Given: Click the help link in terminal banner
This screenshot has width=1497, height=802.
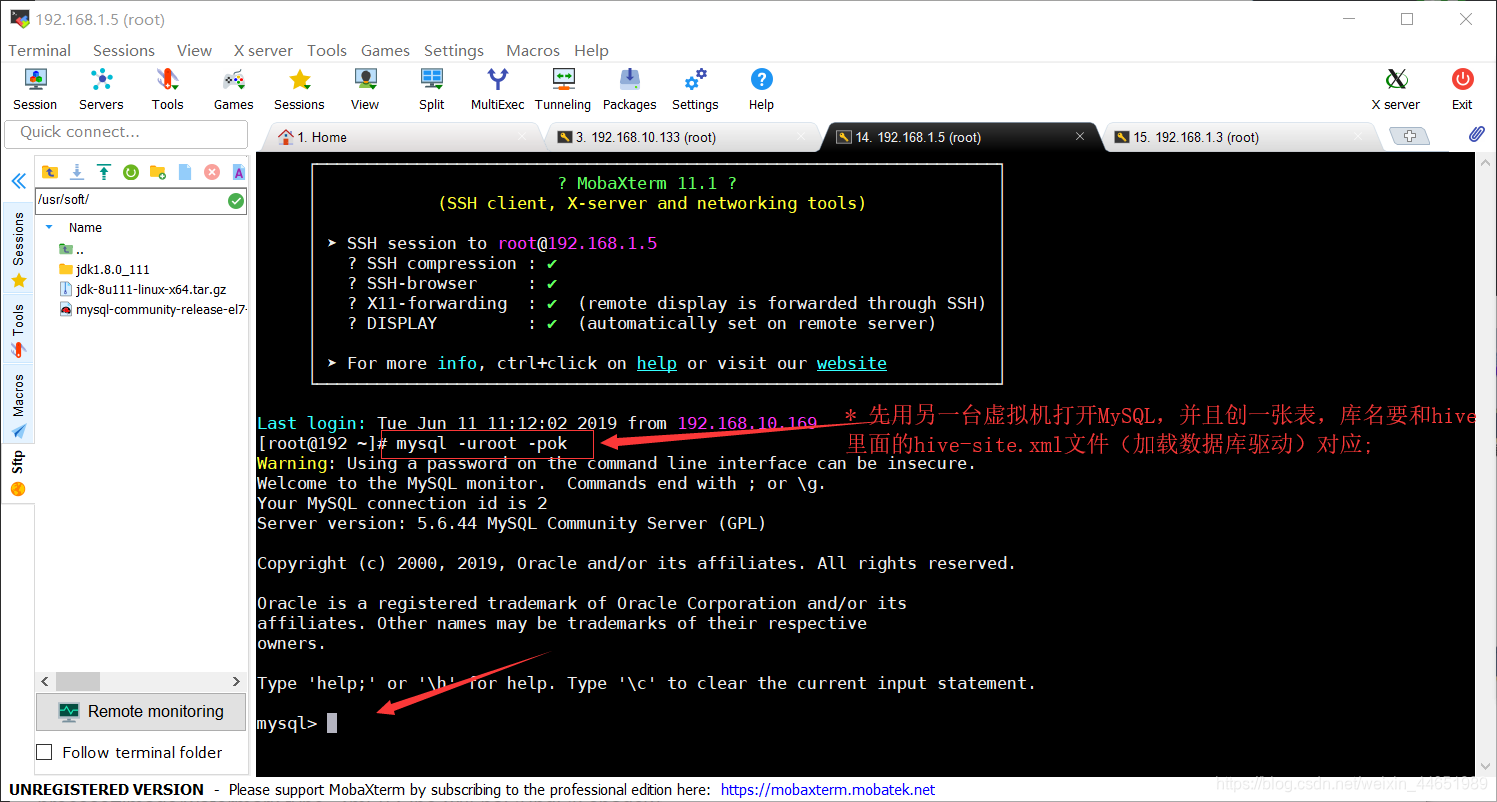Looking at the screenshot, I should point(657,363).
